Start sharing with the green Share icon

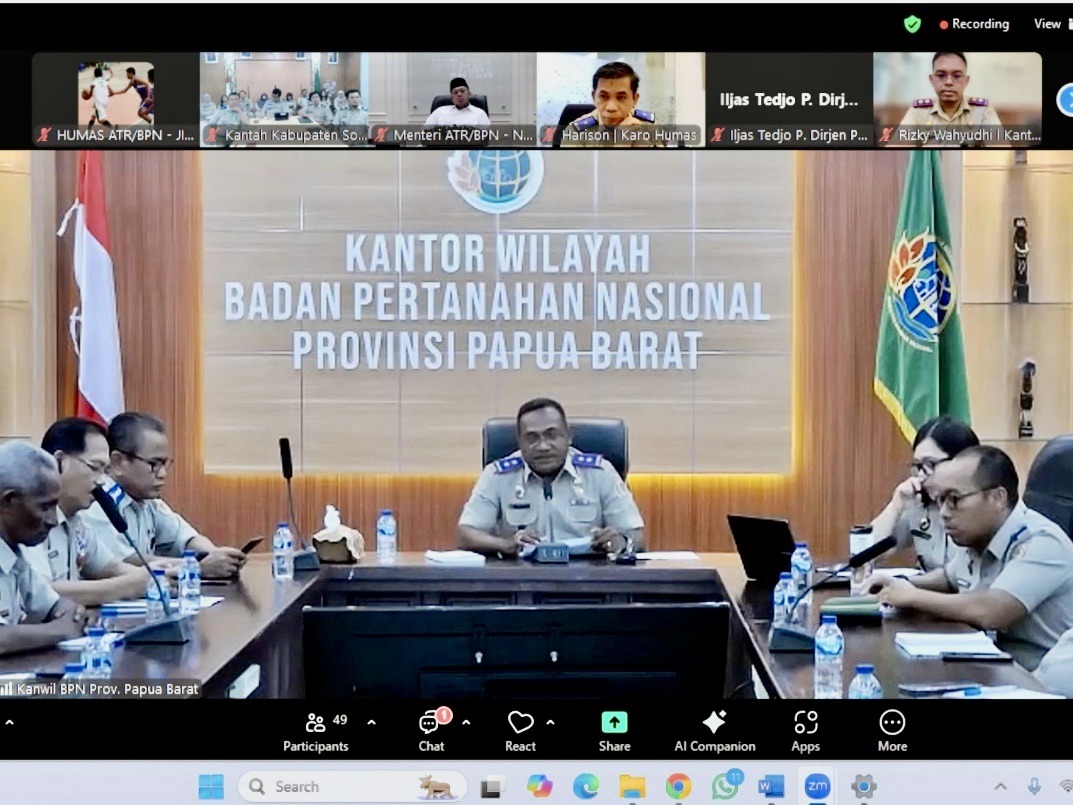click(613, 722)
